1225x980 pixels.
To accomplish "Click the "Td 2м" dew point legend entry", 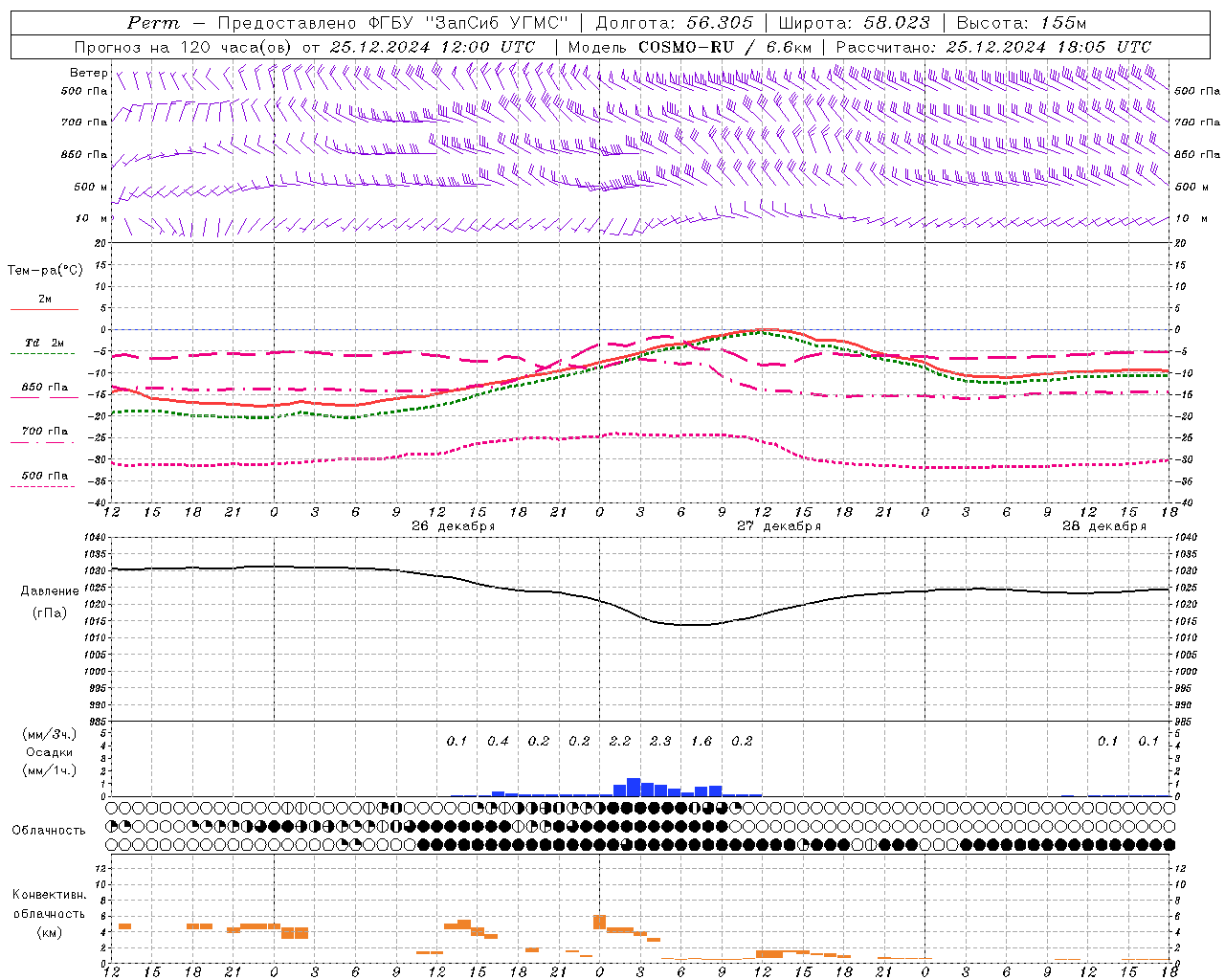I will 45,343.
